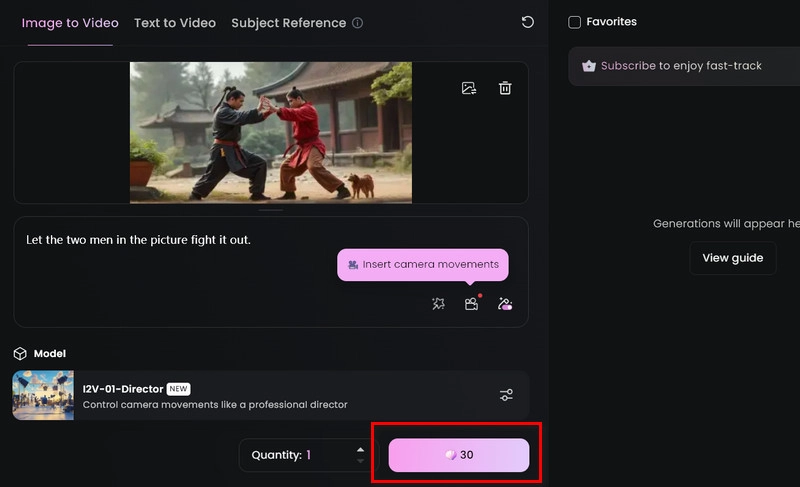Switch to the Subject Reference tab

coord(288,22)
